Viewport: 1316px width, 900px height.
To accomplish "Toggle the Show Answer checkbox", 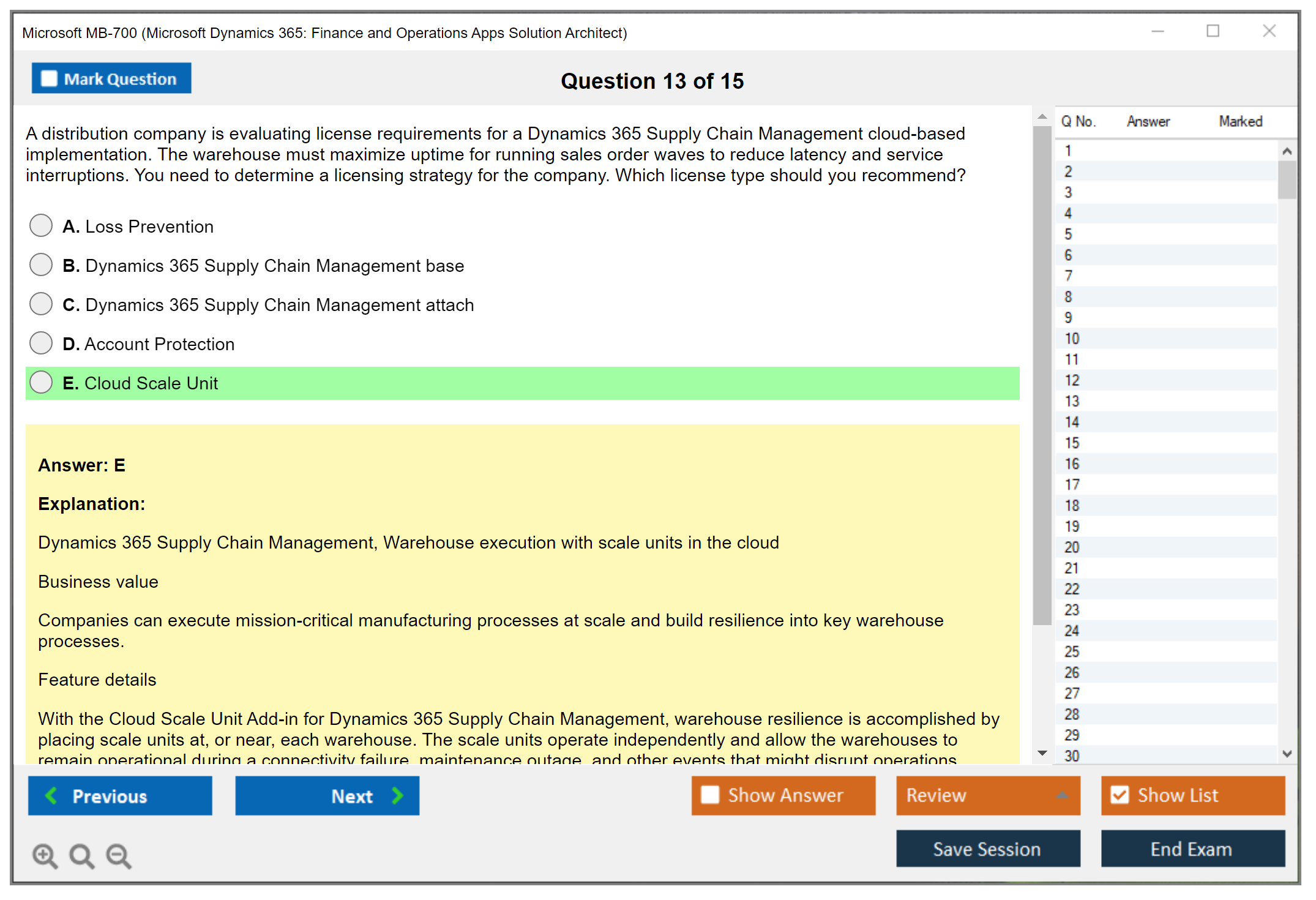I will tap(710, 795).
